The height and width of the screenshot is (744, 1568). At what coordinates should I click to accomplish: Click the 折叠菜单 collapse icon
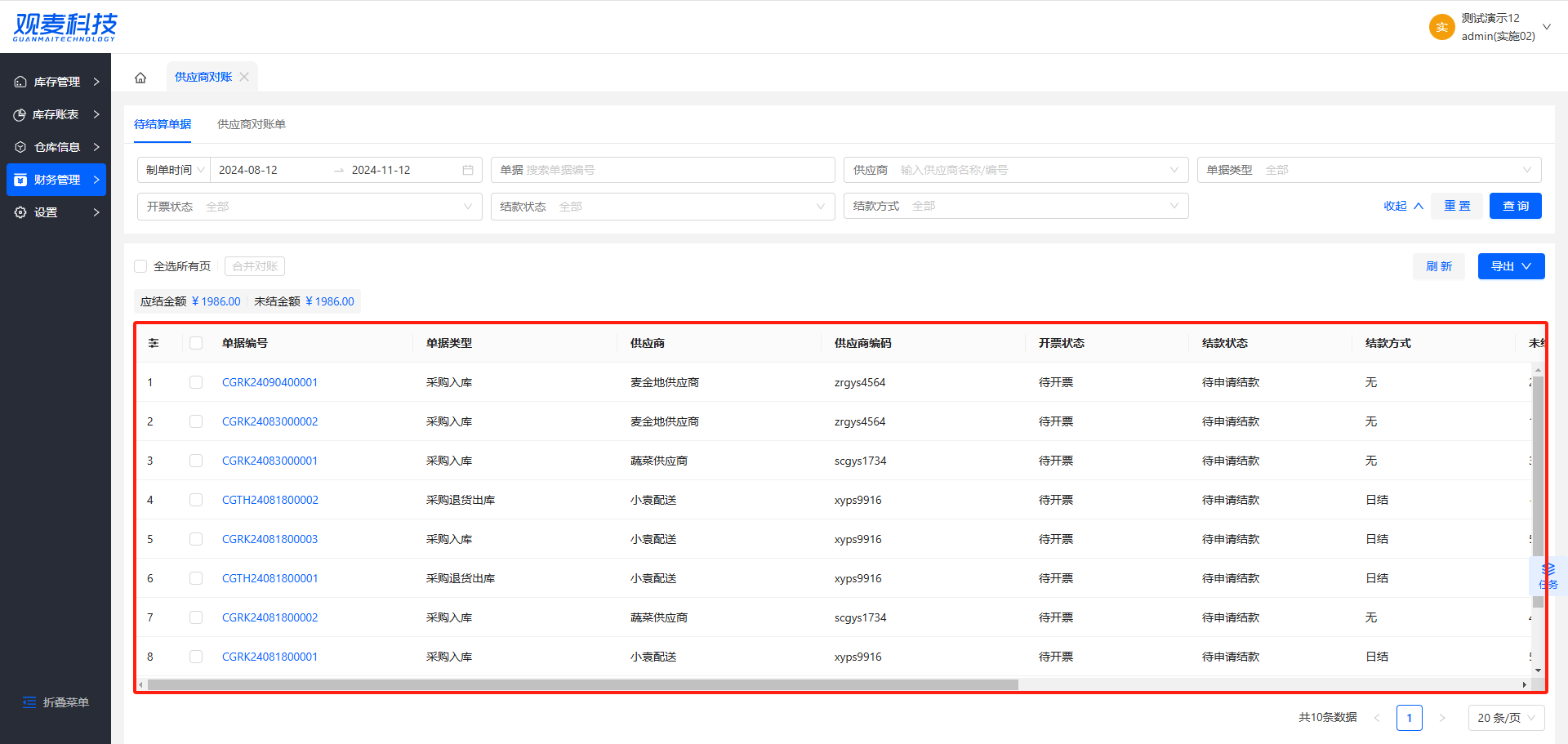click(x=29, y=702)
